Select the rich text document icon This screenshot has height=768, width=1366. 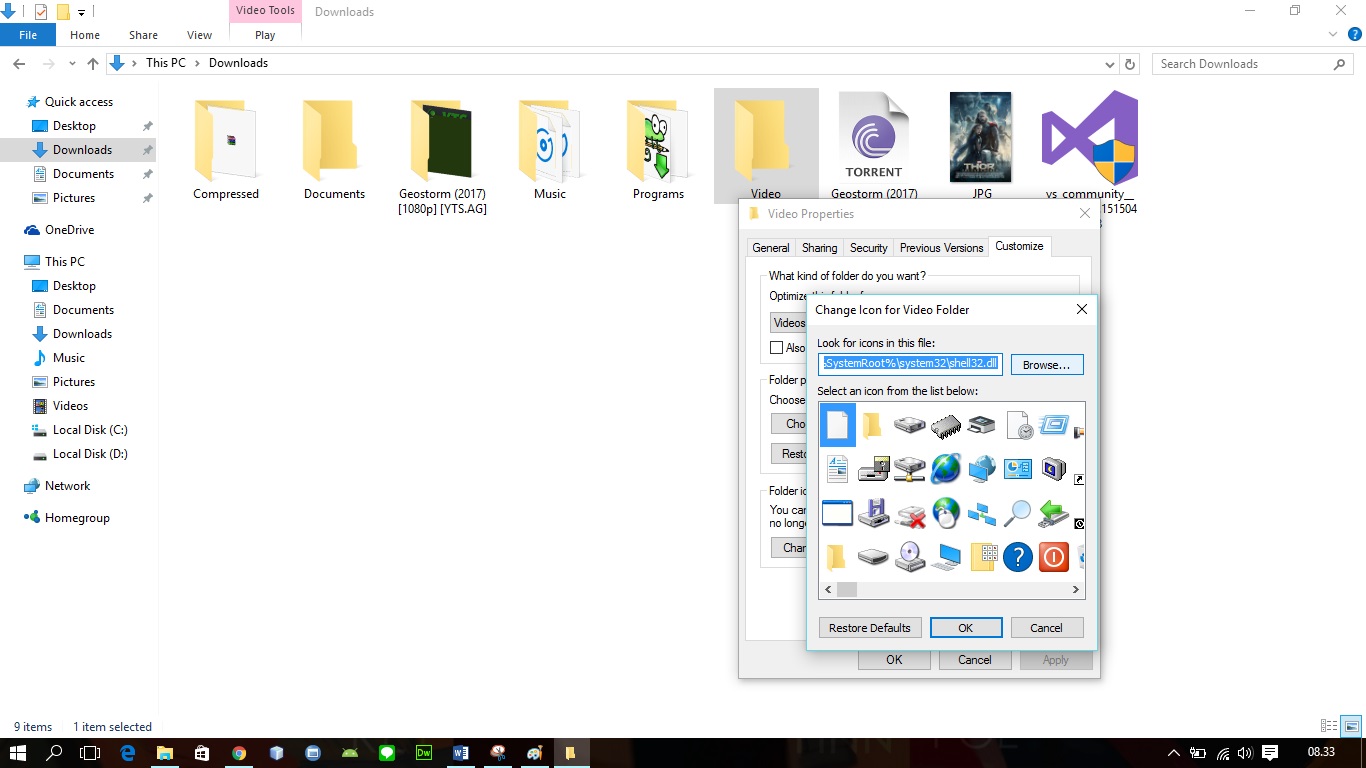pyautogui.click(x=837, y=468)
